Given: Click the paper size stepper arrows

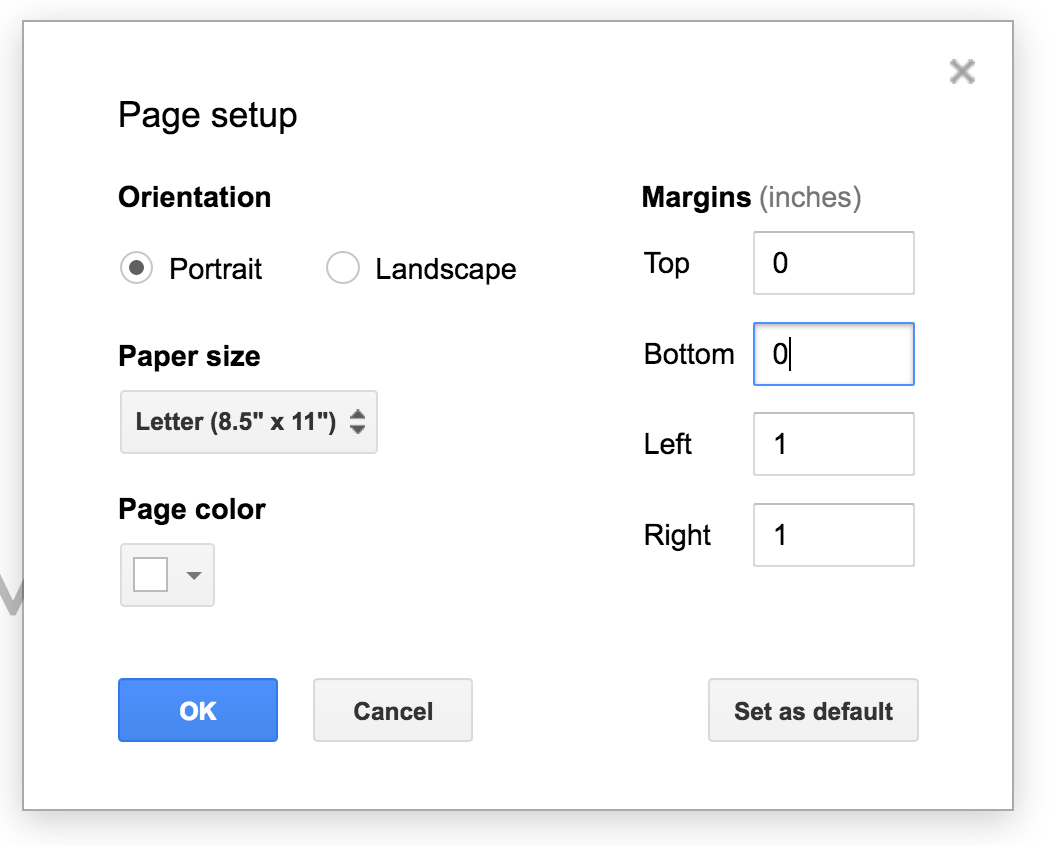Looking at the screenshot, I should click(x=357, y=422).
